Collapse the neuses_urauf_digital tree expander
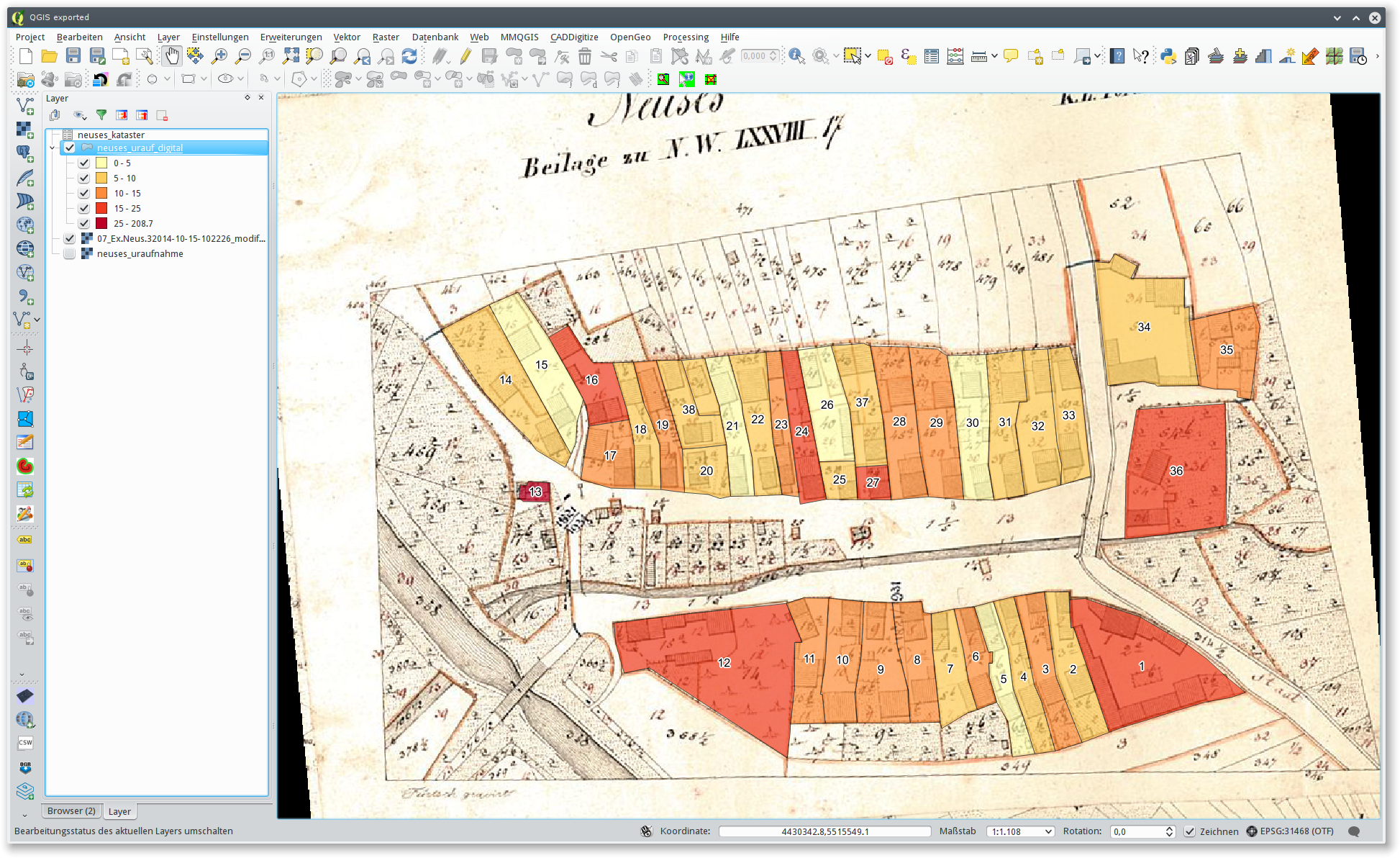 [53, 148]
